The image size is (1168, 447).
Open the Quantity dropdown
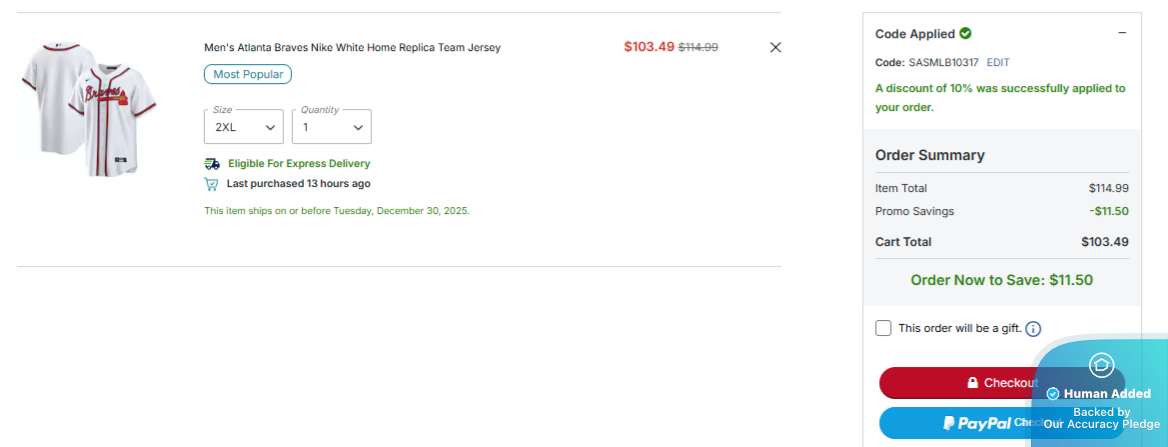[x=332, y=127]
